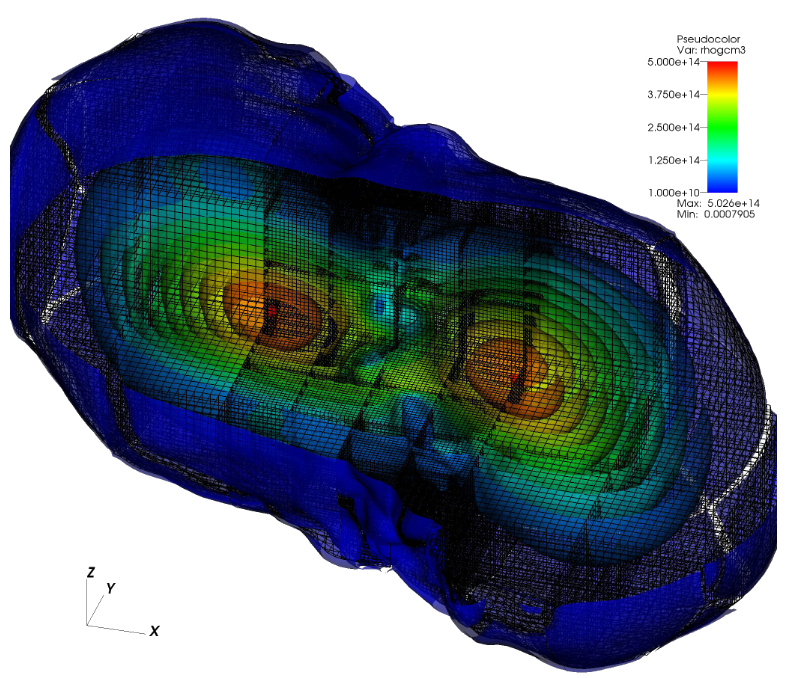Image resolution: width=786 pixels, height=678 pixels.
Task: Click the 3.750e-14 legend tick label
Action: pos(676,94)
